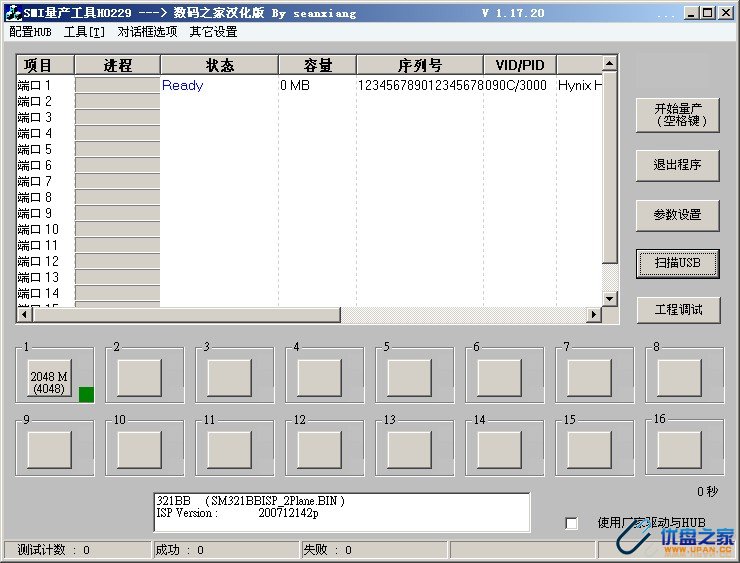Select the port 5 slot button

point(408,378)
